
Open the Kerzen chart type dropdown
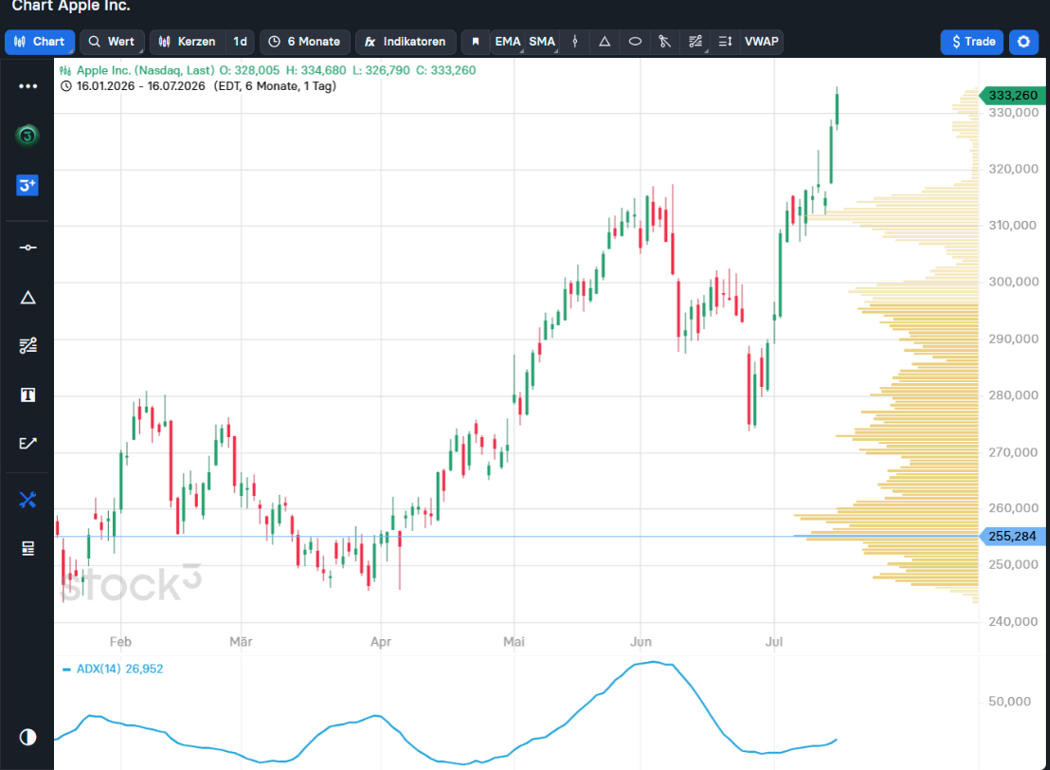(x=188, y=42)
